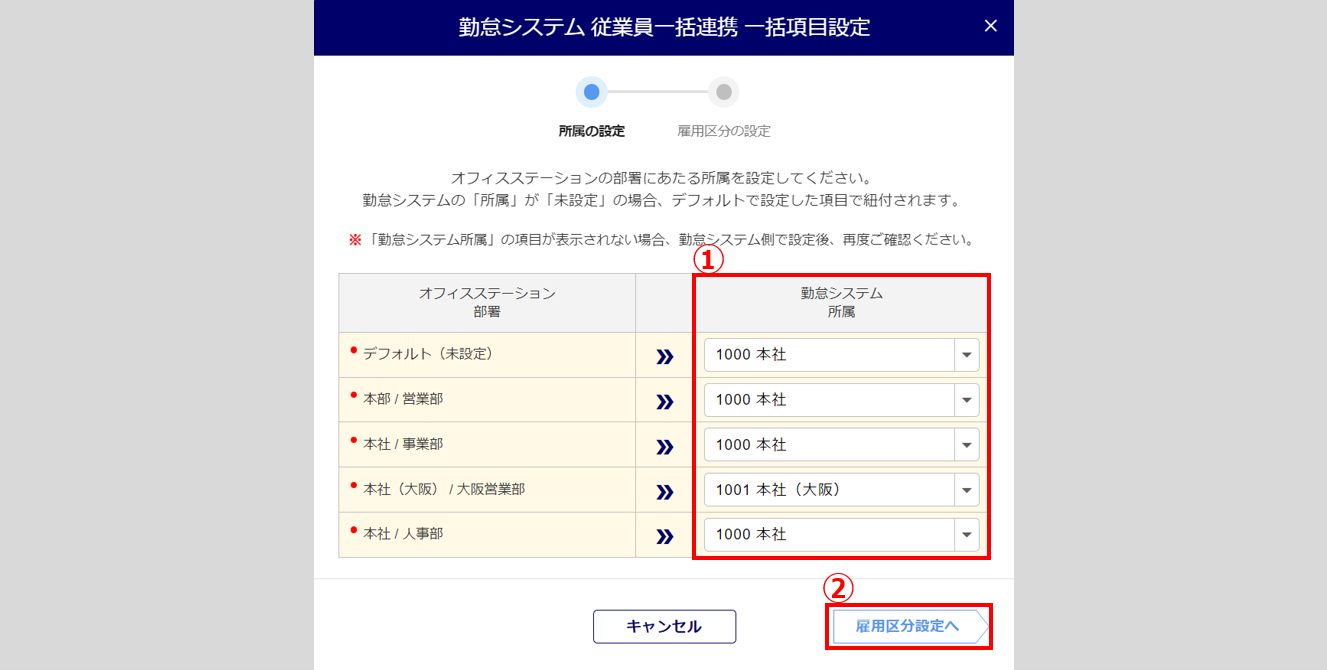Click double-arrow icon in デフォルト(未設定) row
The image size is (1327, 670).
664,355
